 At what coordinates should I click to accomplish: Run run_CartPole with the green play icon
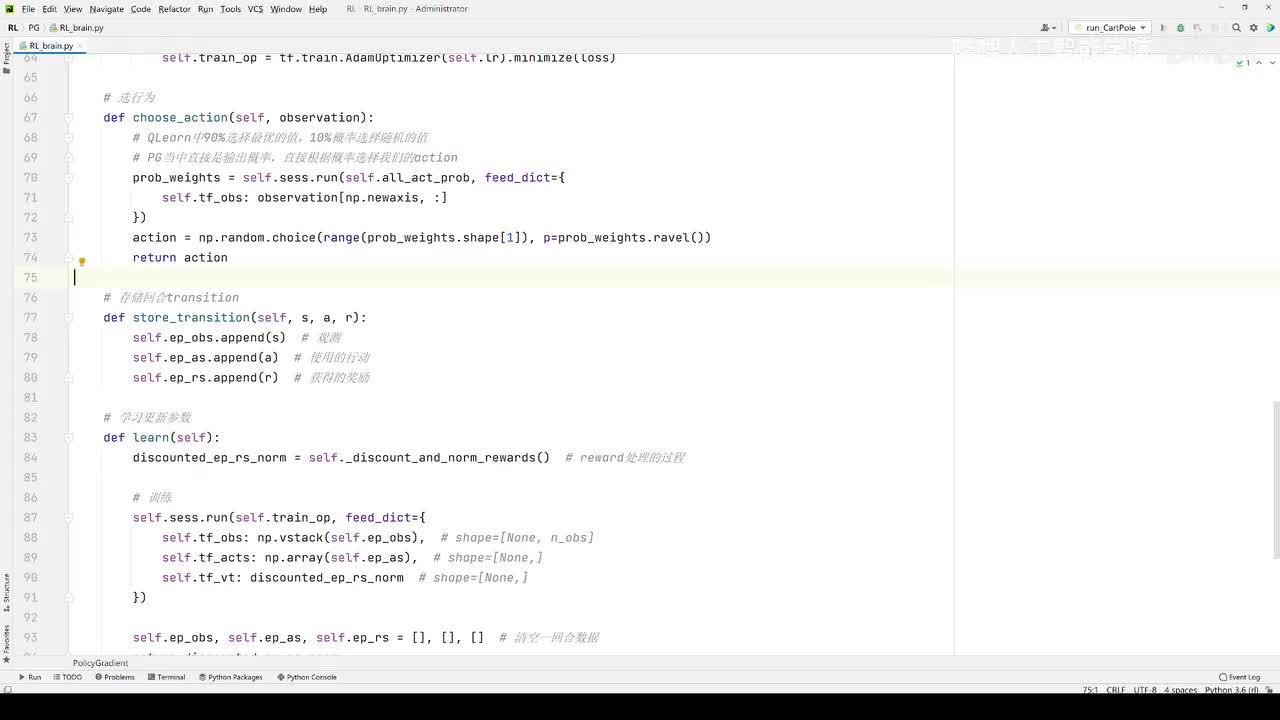(1163, 28)
